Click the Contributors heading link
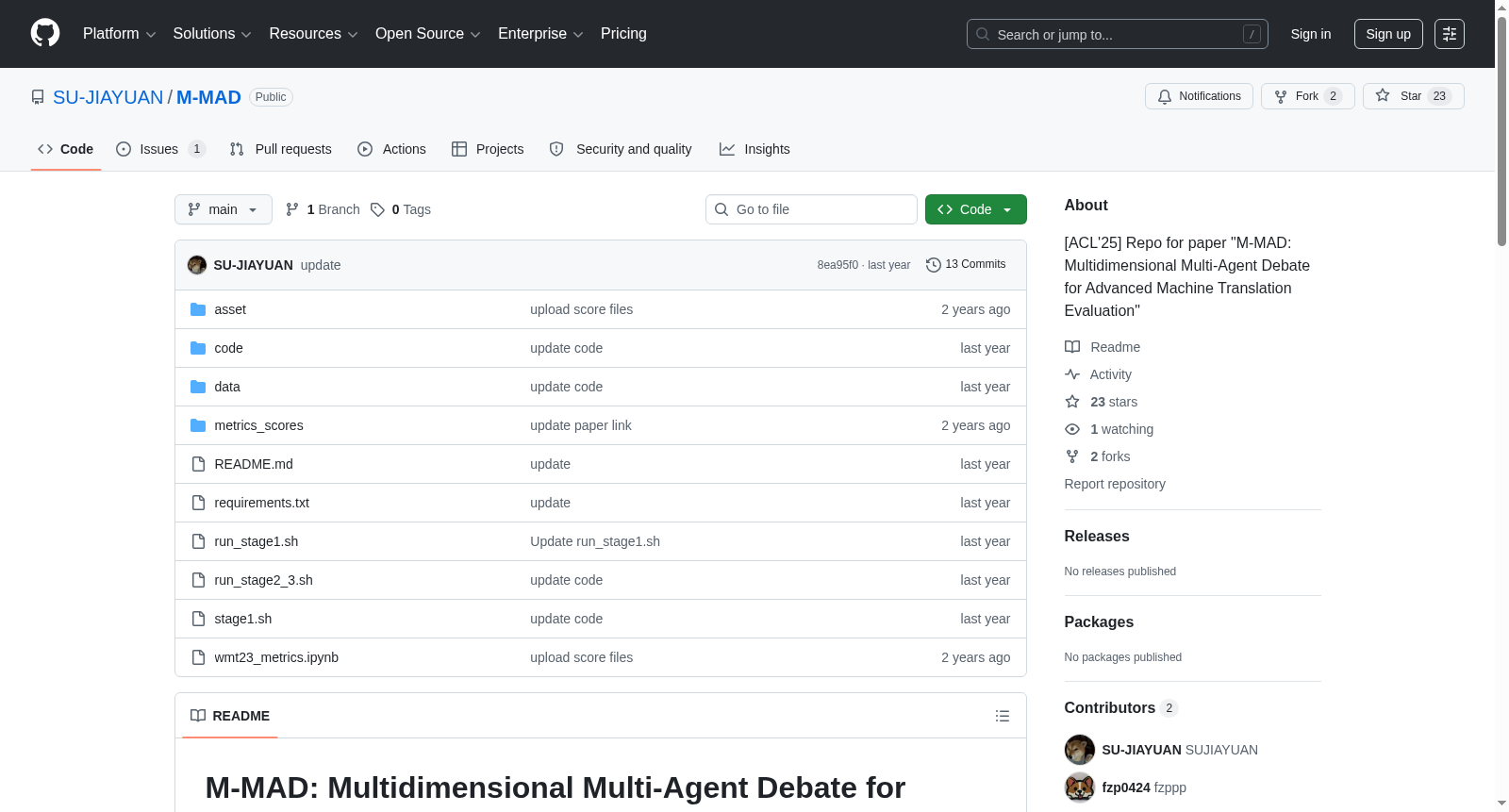 coord(1120,708)
